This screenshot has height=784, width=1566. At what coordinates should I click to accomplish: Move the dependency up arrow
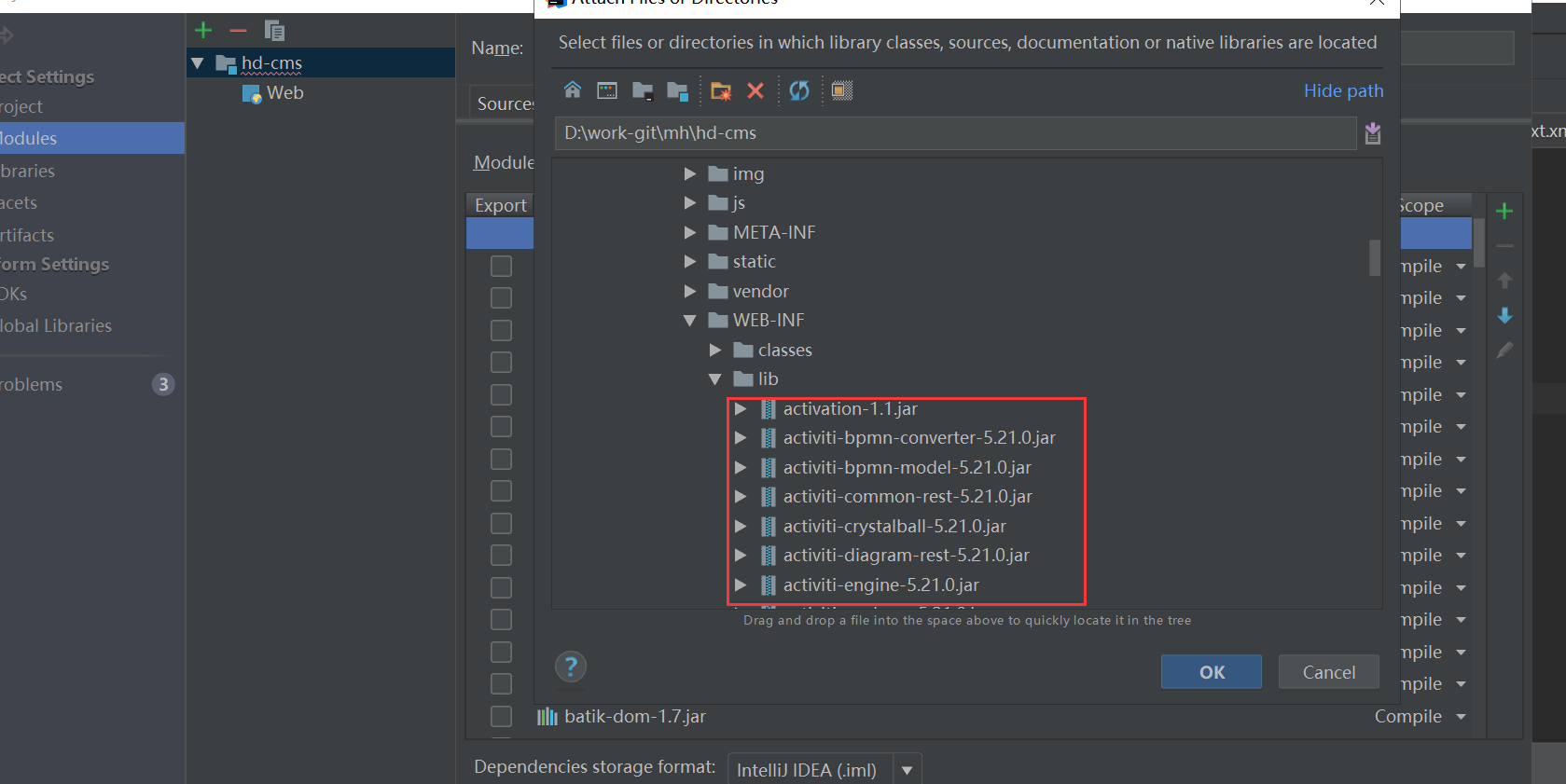point(1504,281)
